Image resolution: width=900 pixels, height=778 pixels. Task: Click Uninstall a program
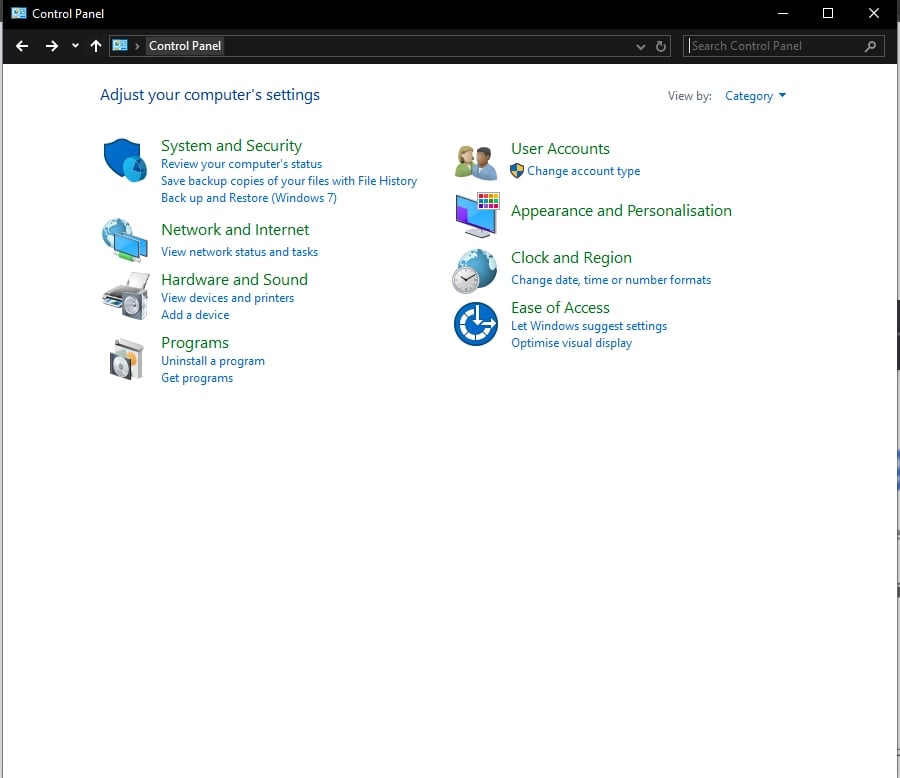(213, 361)
